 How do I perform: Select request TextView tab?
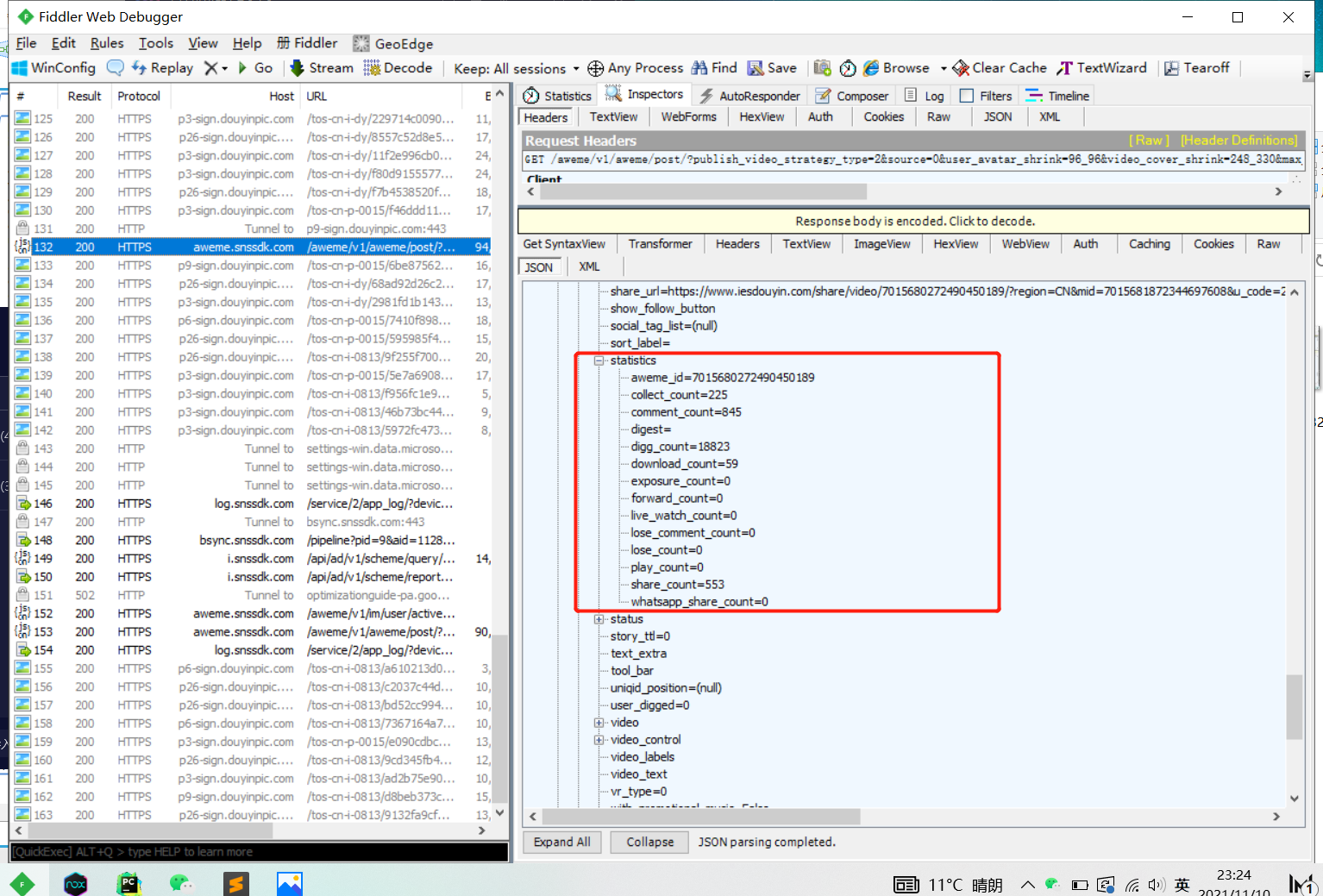[x=613, y=117]
